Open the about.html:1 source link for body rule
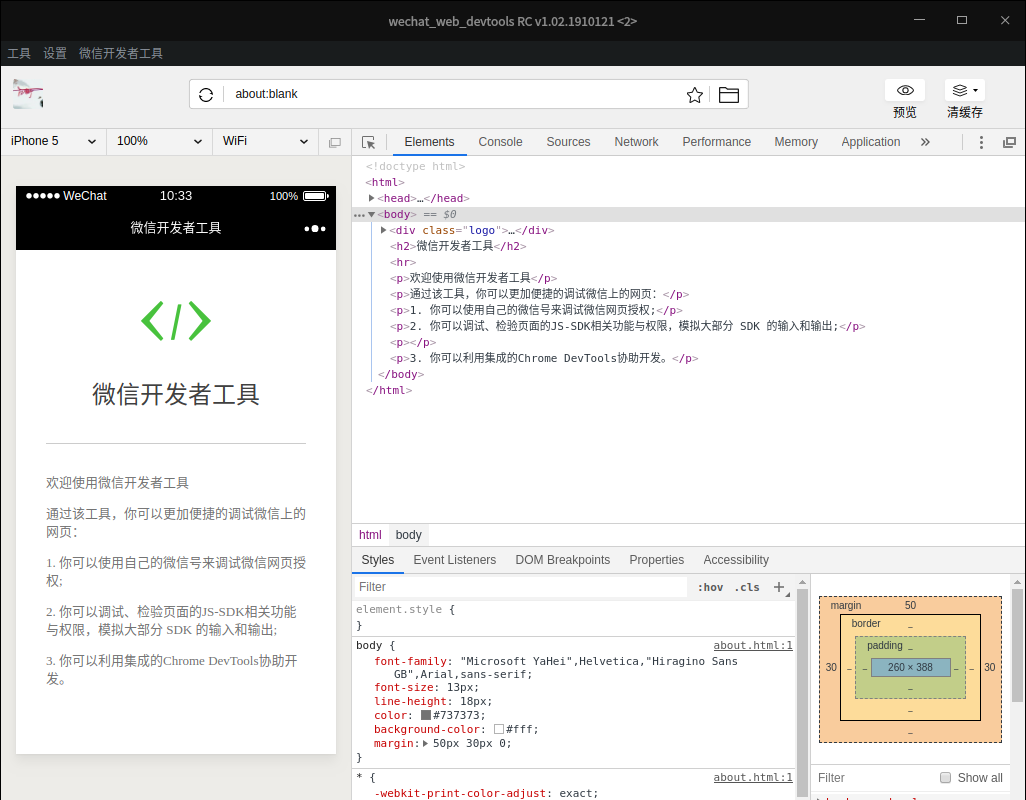The width and height of the screenshot is (1026, 800). (x=752, y=646)
